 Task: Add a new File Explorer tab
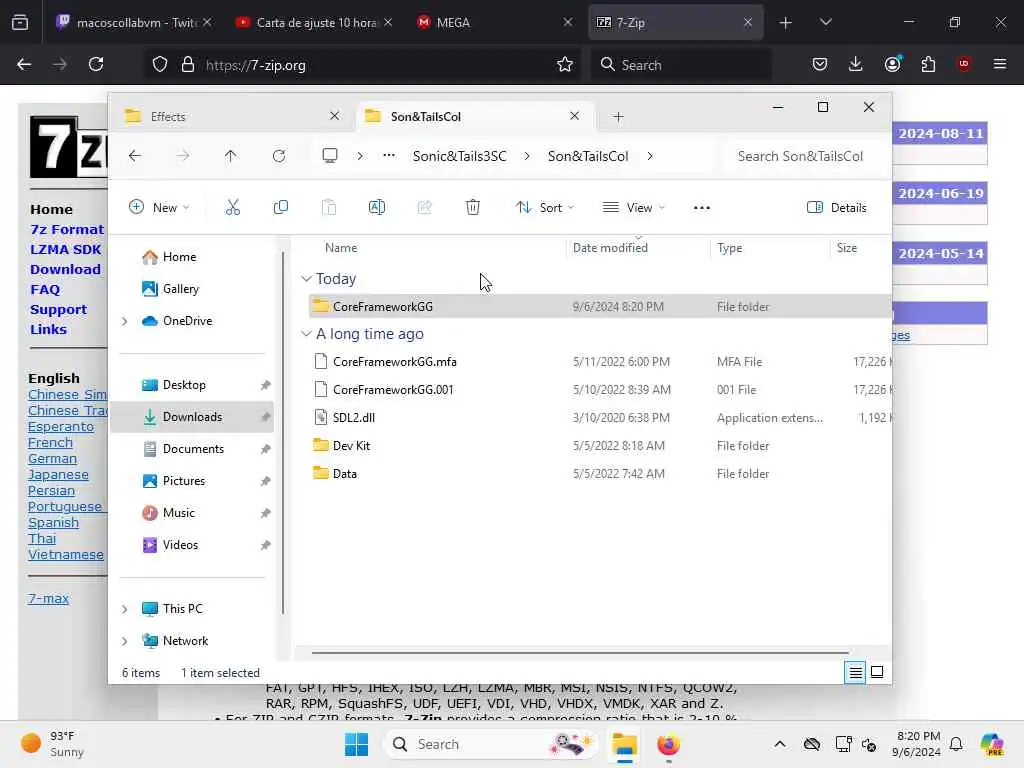[x=618, y=117]
